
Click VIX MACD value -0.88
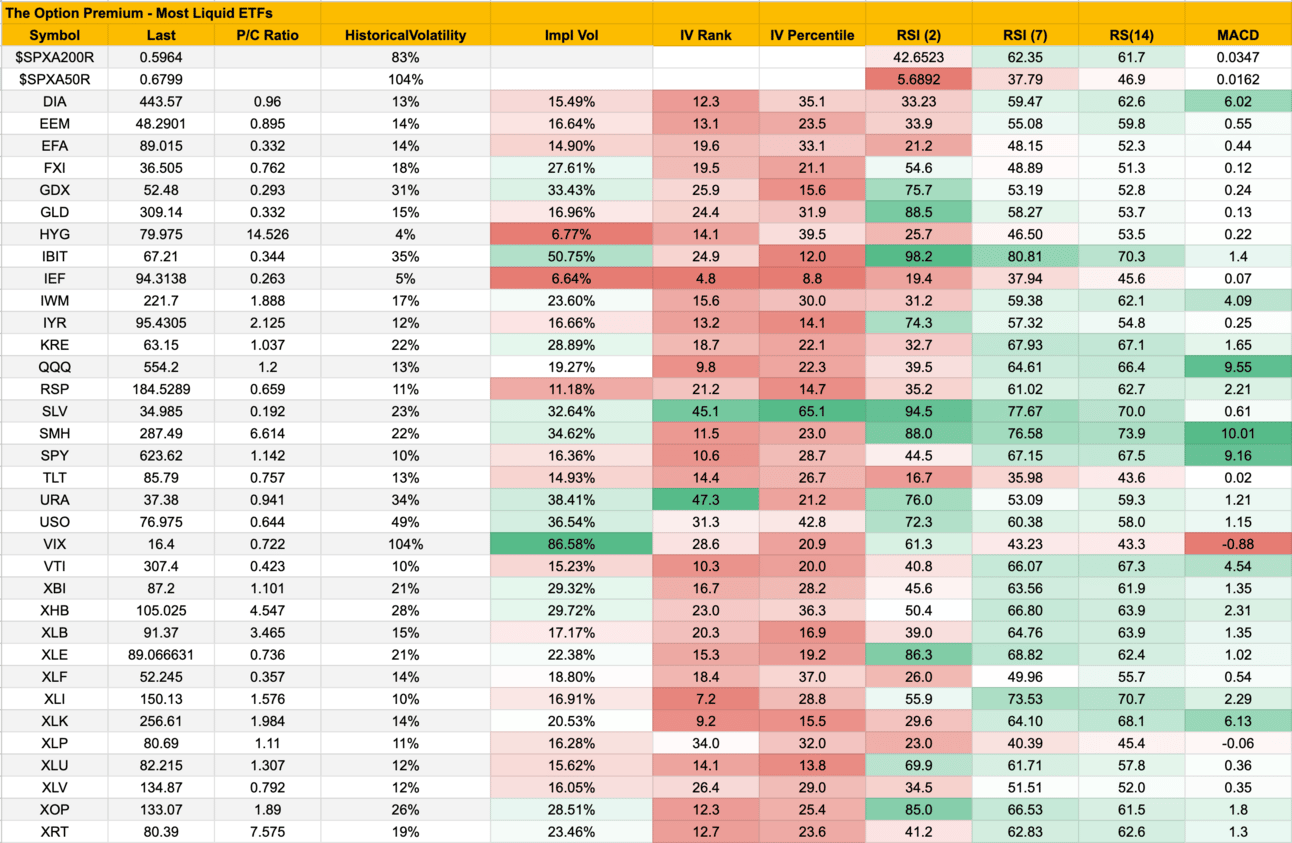pyautogui.click(x=1238, y=544)
